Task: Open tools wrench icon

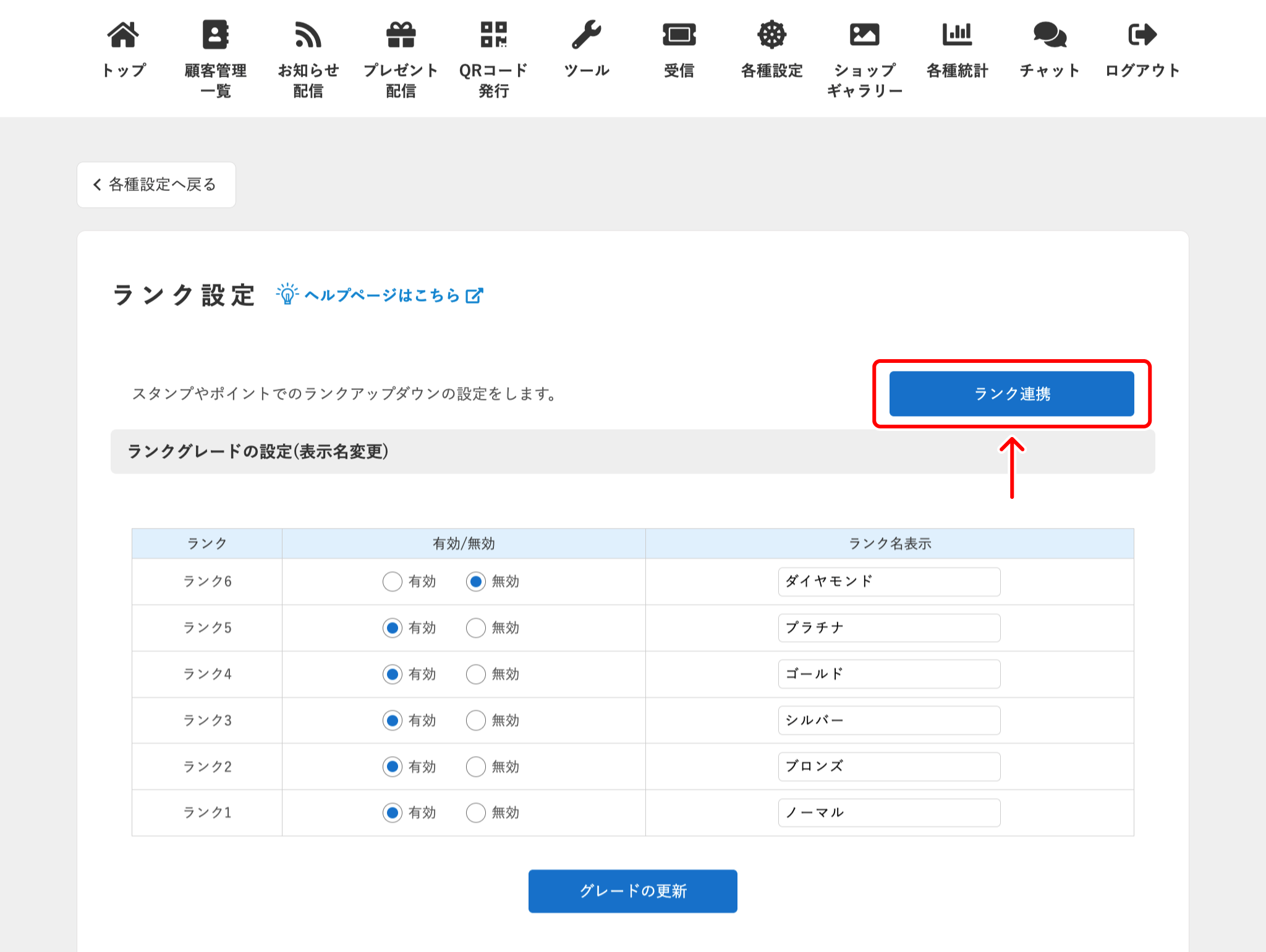Action: (x=586, y=35)
